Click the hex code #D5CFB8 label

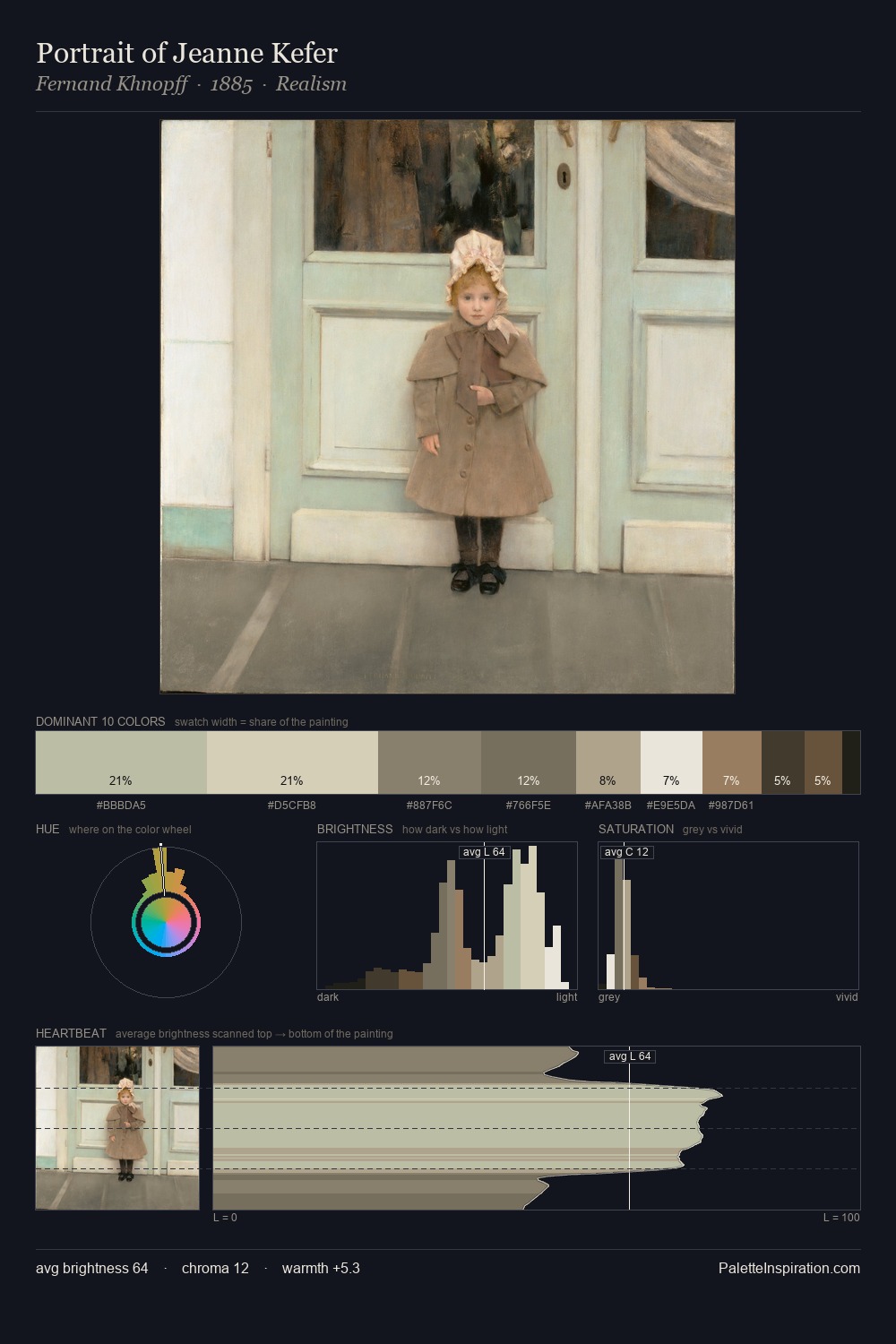(x=292, y=806)
